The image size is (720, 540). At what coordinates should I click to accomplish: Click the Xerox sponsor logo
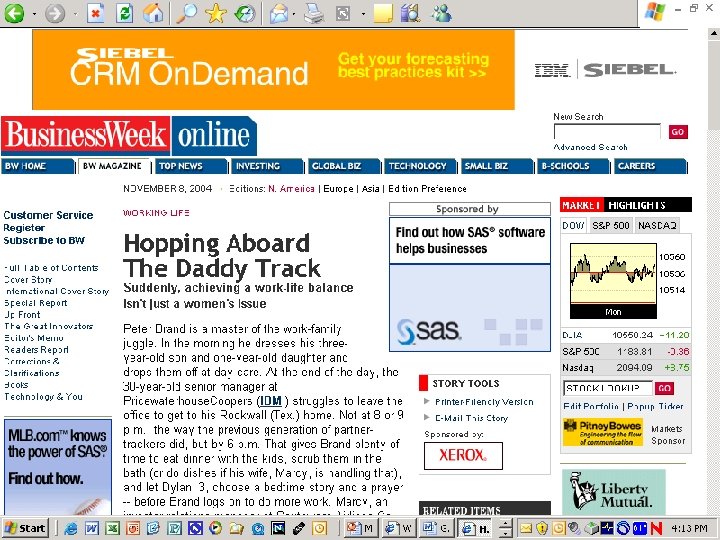point(463,456)
